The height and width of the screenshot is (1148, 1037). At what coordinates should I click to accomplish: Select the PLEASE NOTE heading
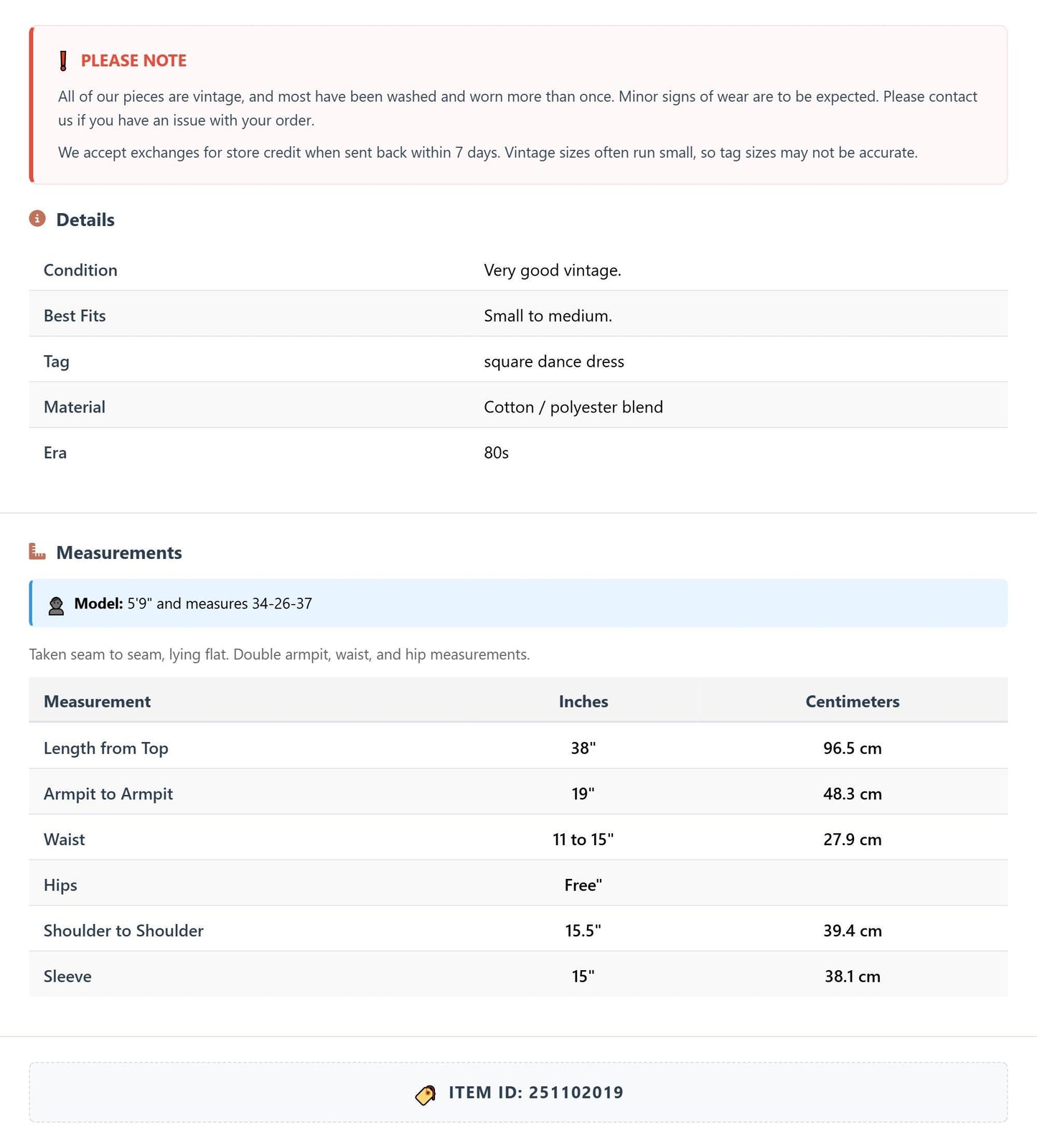(133, 61)
